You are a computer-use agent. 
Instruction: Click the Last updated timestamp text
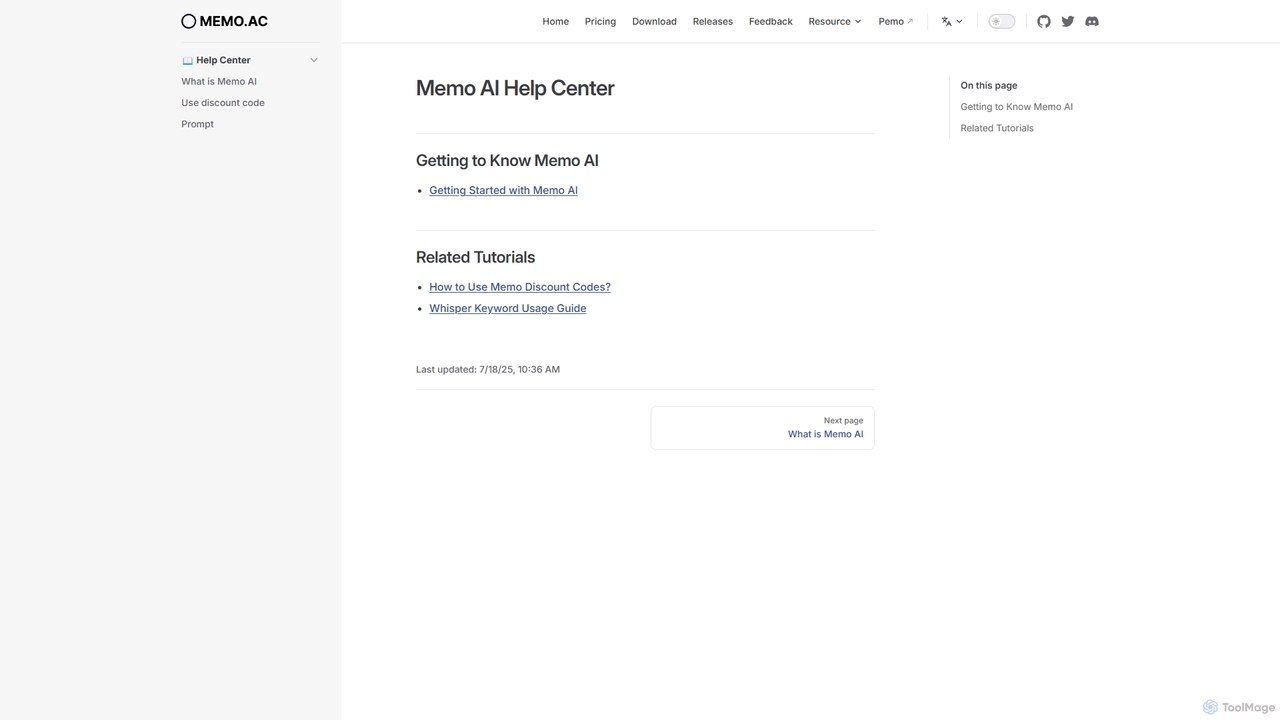point(488,370)
